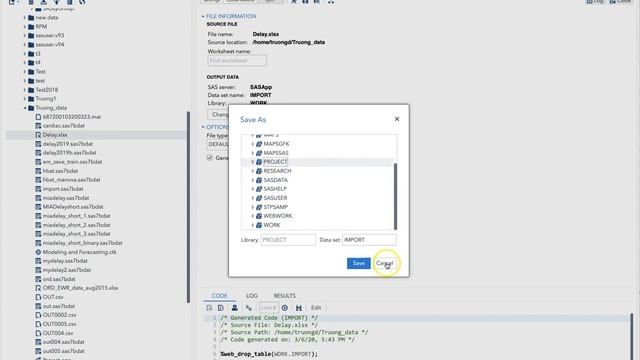The width and height of the screenshot is (640, 360).
Task: Close the Save As dialog
Action: tap(397, 119)
